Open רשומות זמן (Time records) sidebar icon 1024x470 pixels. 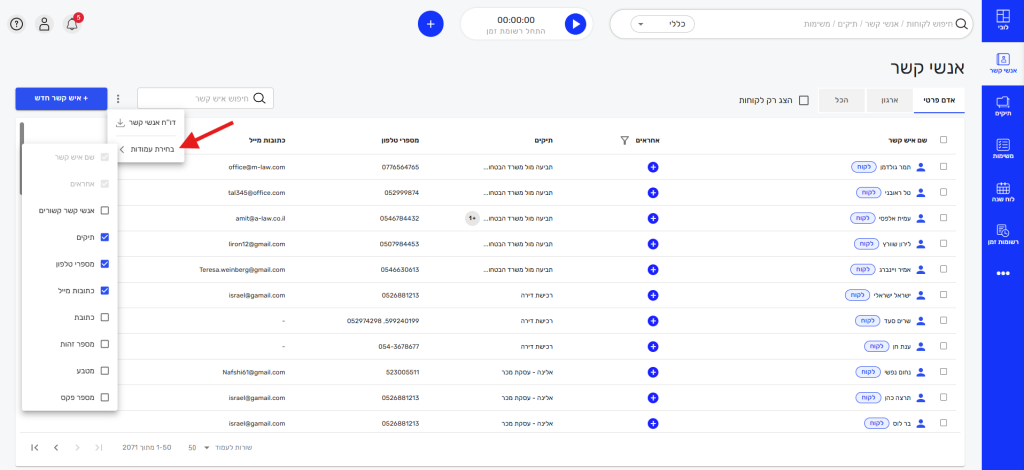click(1003, 235)
